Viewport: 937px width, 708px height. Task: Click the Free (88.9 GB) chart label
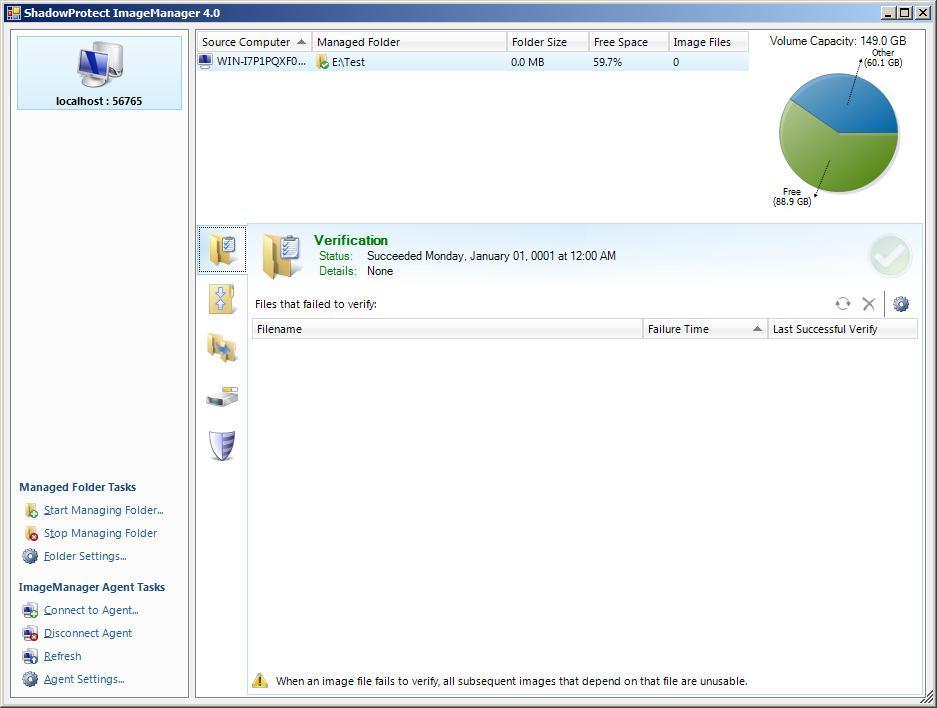pyautogui.click(x=792, y=197)
